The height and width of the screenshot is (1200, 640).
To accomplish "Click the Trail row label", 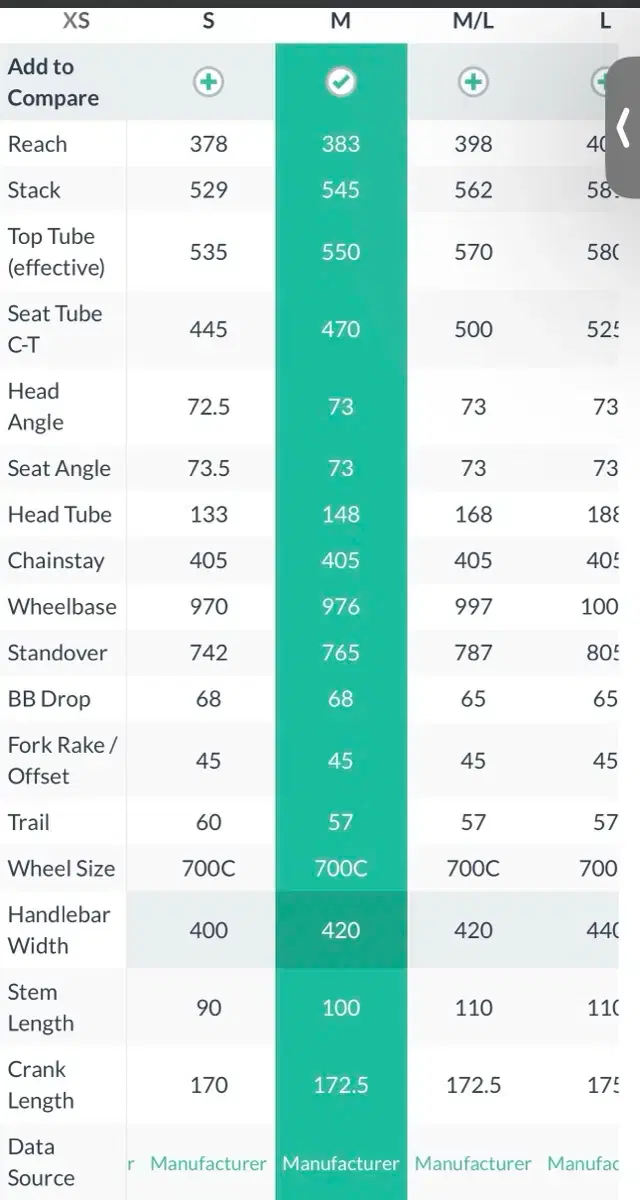I will 28,822.
